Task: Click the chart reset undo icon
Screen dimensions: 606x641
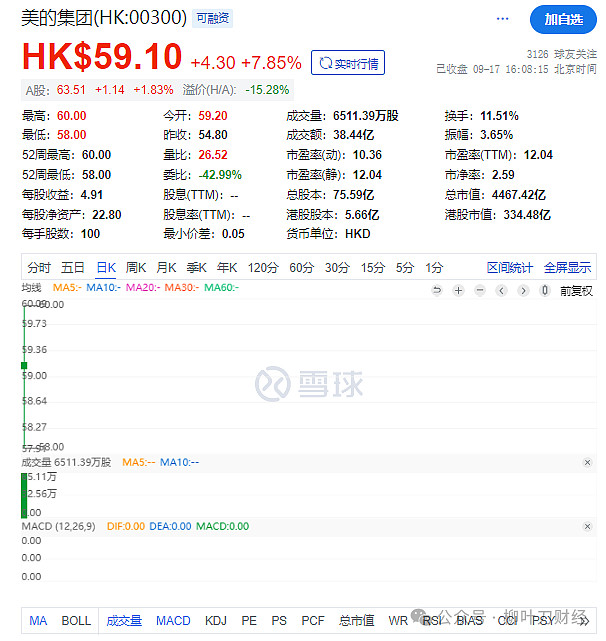Action: coord(437,291)
